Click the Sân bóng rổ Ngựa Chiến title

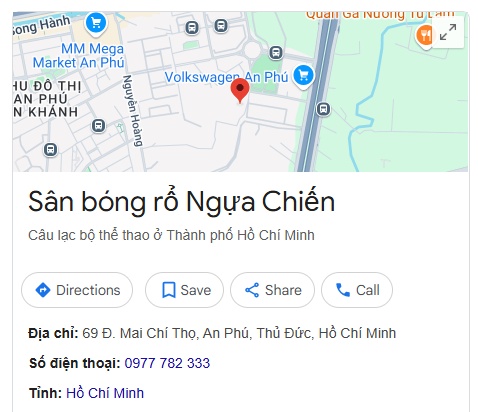pyautogui.click(x=182, y=202)
